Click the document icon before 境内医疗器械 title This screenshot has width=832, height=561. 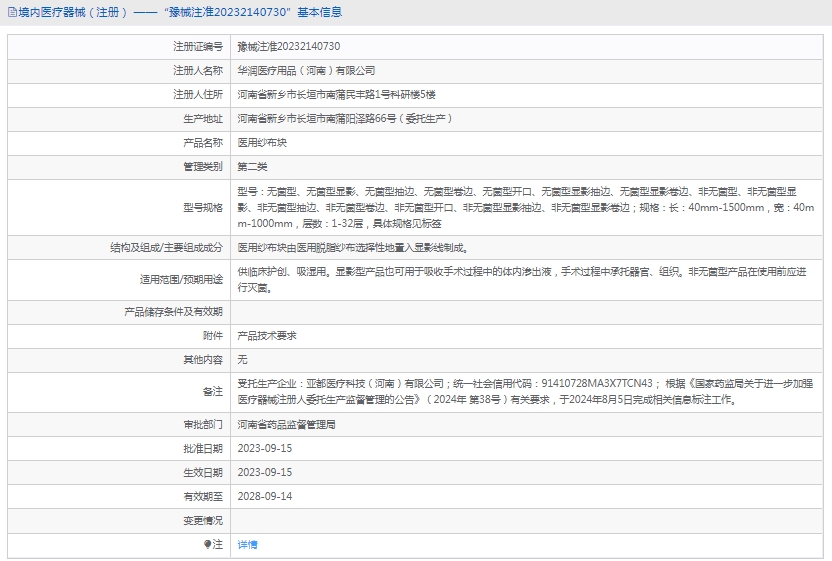point(11,13)
